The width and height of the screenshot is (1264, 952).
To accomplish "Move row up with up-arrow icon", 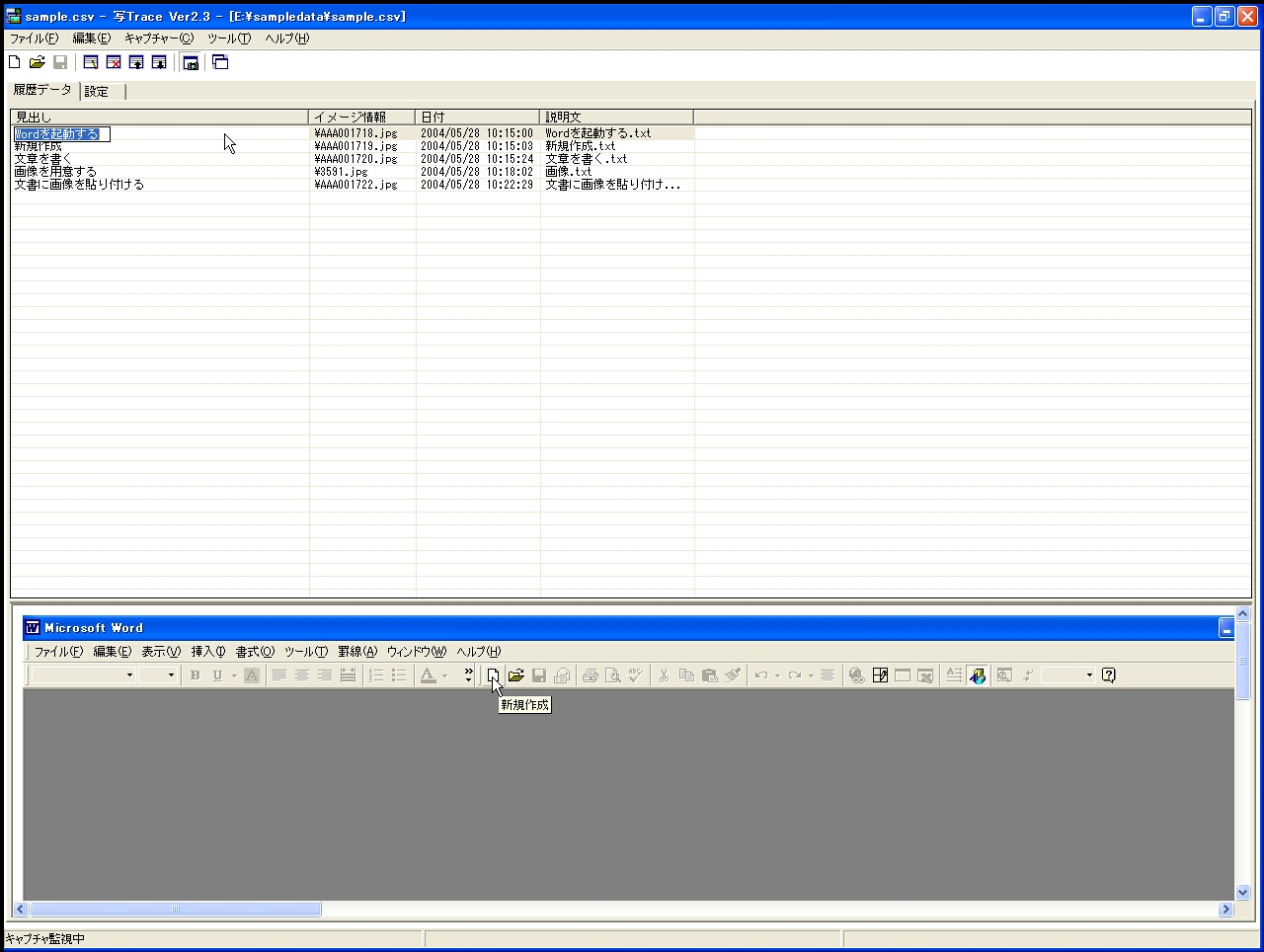I will [x=136, y=62].
